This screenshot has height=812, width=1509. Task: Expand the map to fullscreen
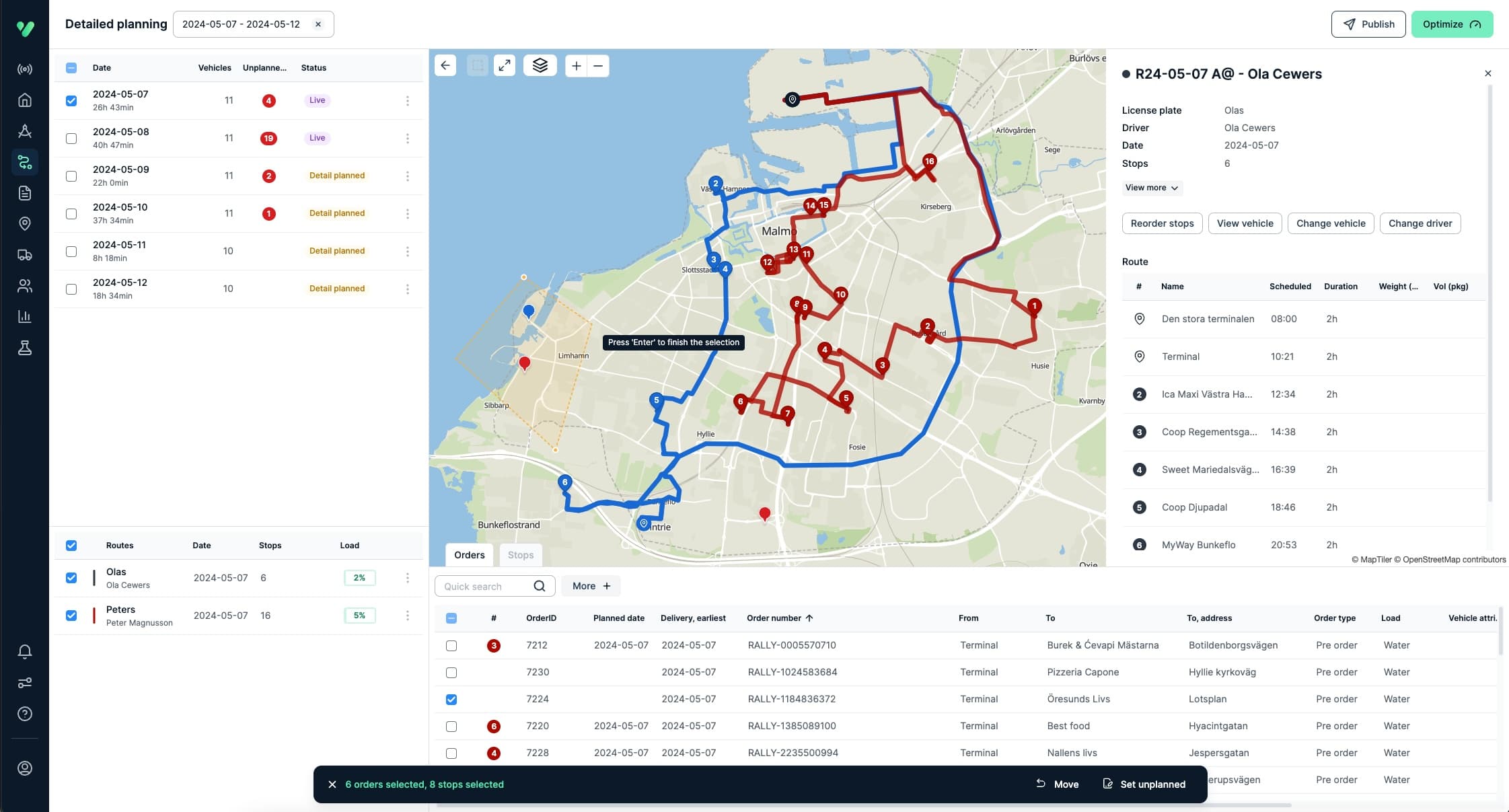pyautogui.click(x=504, y=65)
